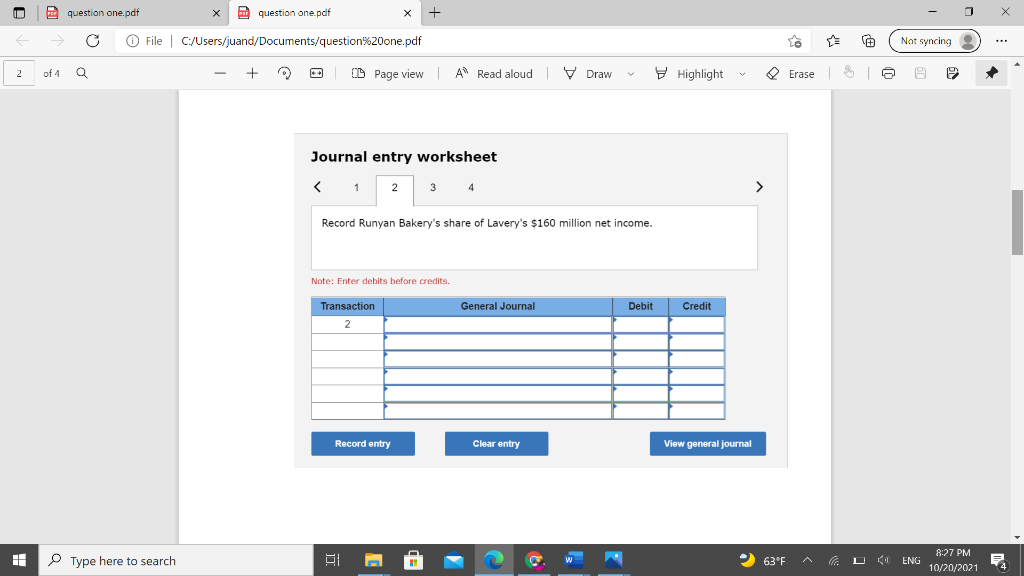This screenshot has width=1024, height=576.
Task: Open Google Chrome from taskbar
Action: (x=534, y=560)
